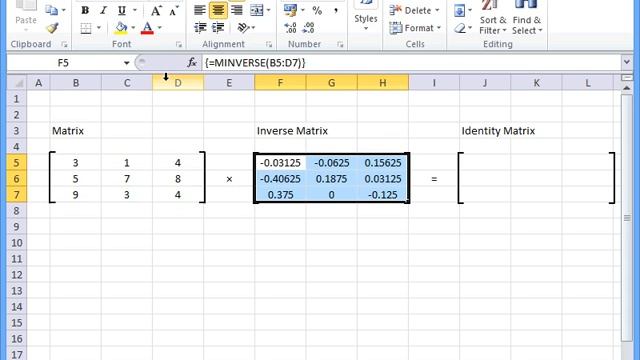Viewport: 640px width, 360px height.
Task: Click Merge and Center icon
Action: tap(256, 10)
